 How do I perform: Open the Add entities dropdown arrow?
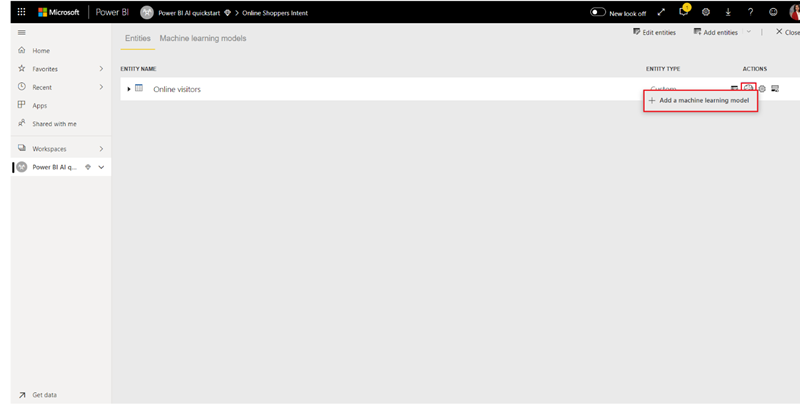click(748, 33)
